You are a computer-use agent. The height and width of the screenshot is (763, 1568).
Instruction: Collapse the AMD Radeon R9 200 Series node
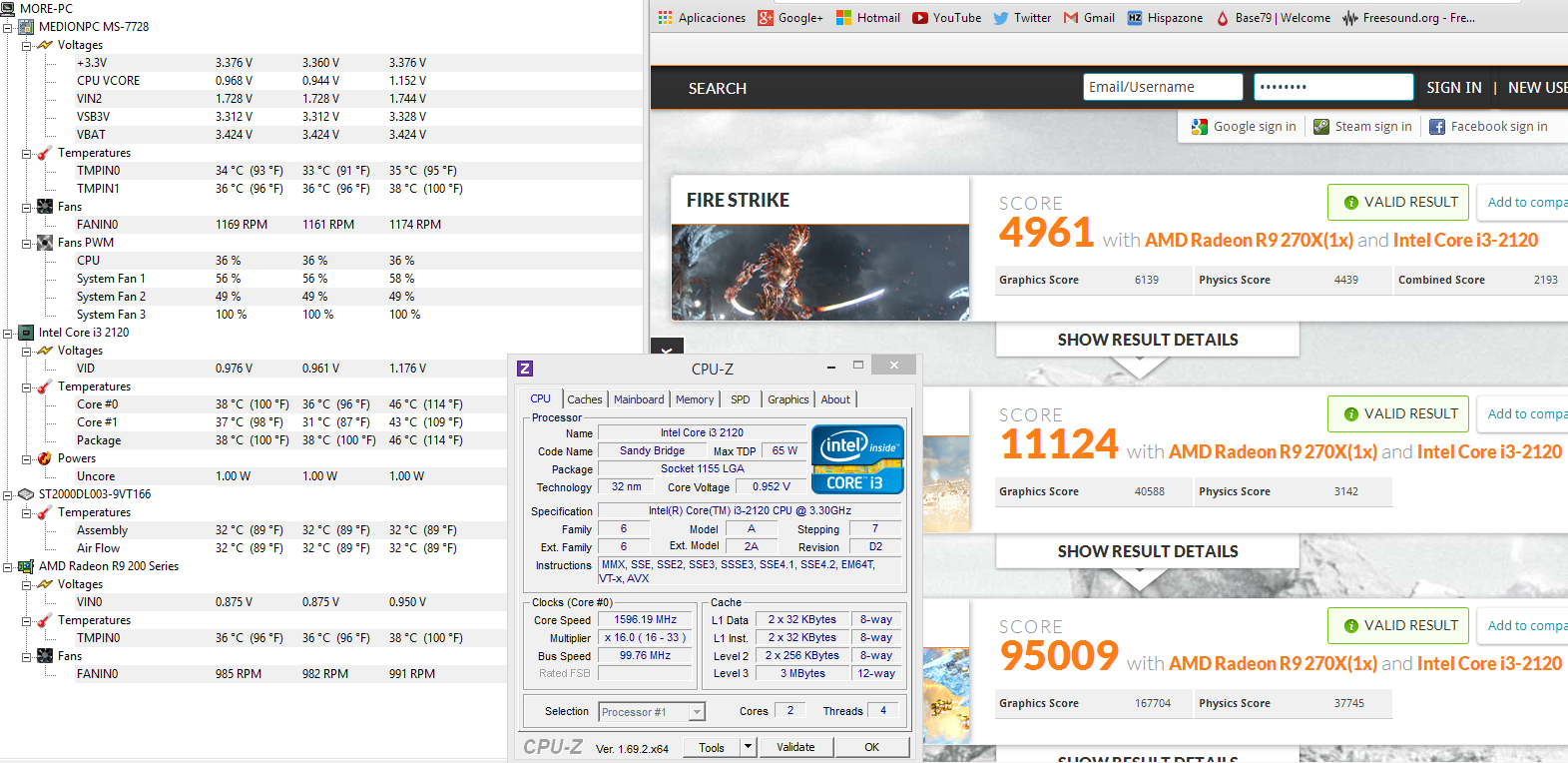tap(8, 566)
